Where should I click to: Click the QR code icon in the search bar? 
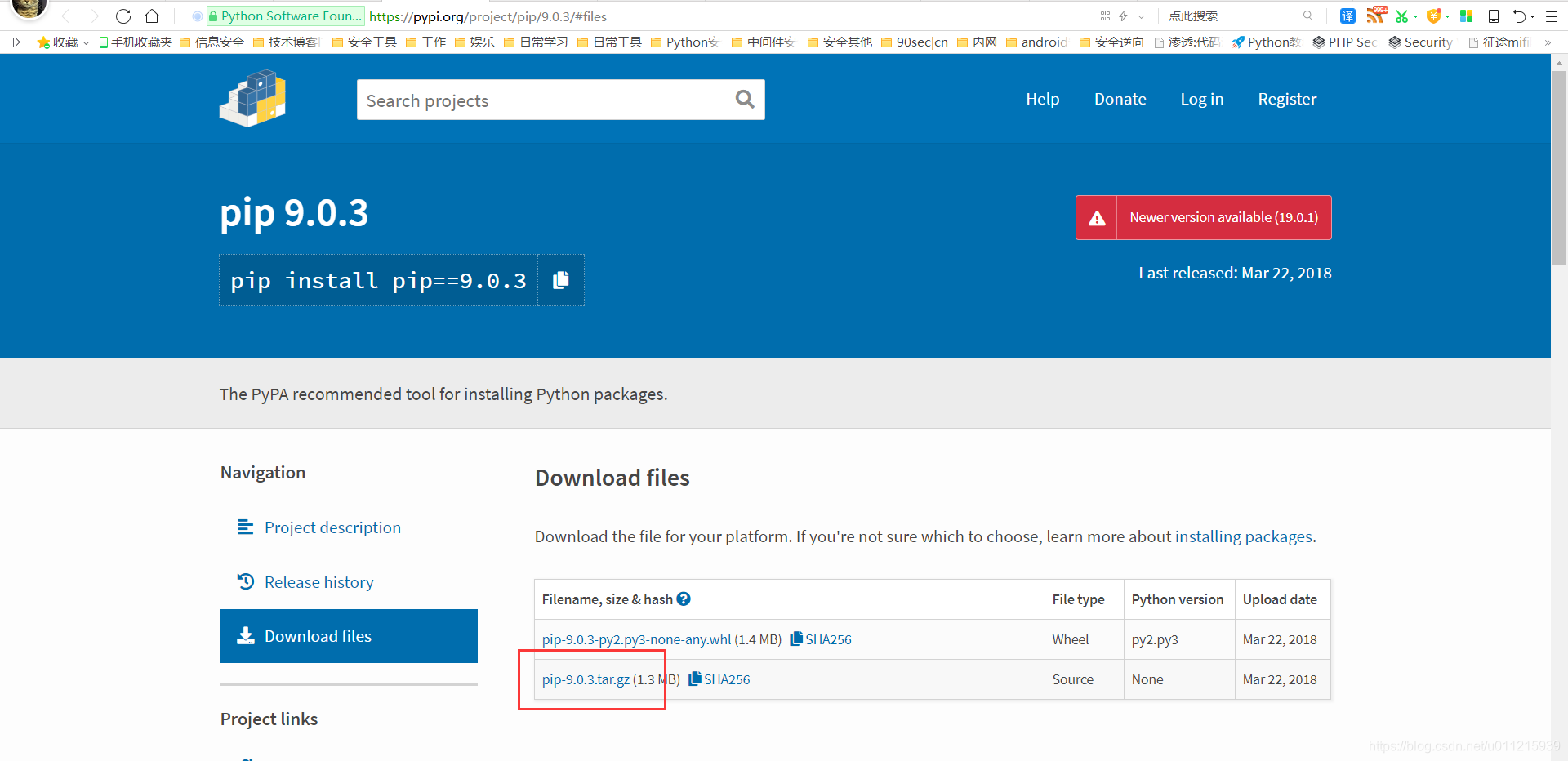point(1105,16)
